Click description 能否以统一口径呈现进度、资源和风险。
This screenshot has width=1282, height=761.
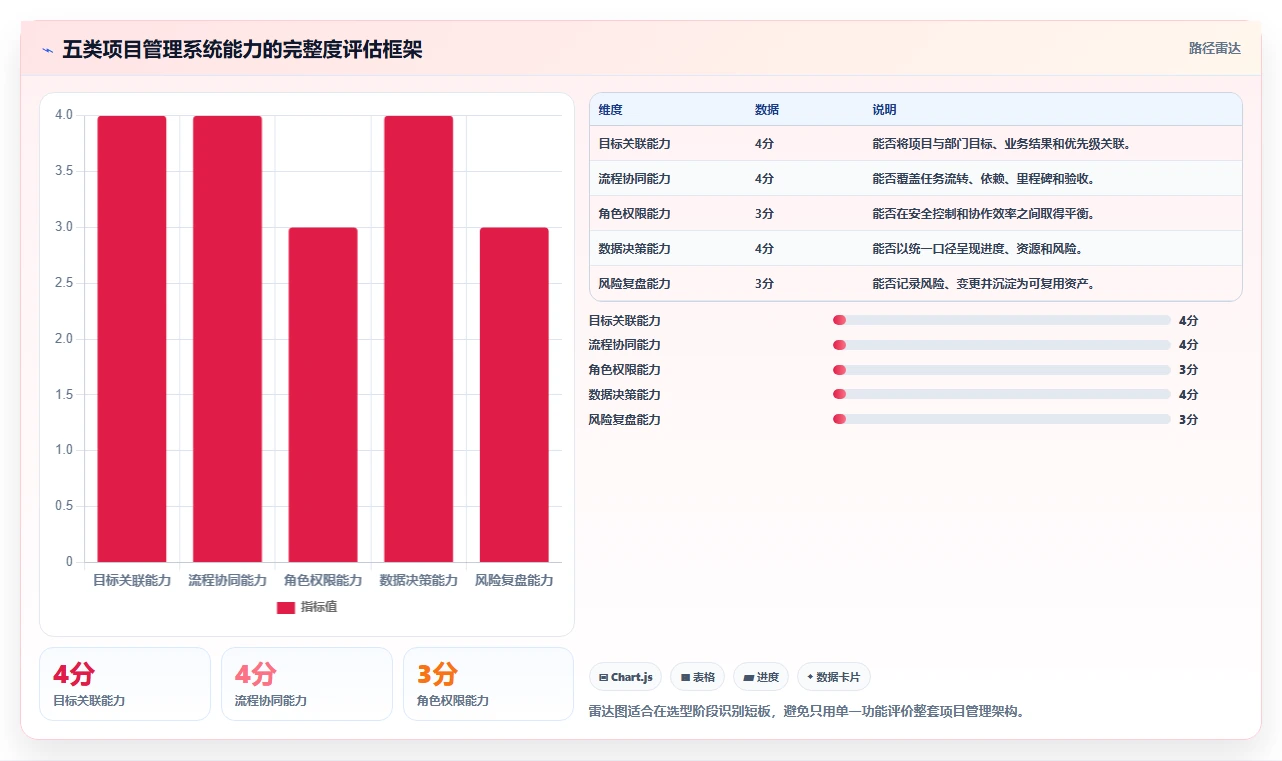coord(977,249)
